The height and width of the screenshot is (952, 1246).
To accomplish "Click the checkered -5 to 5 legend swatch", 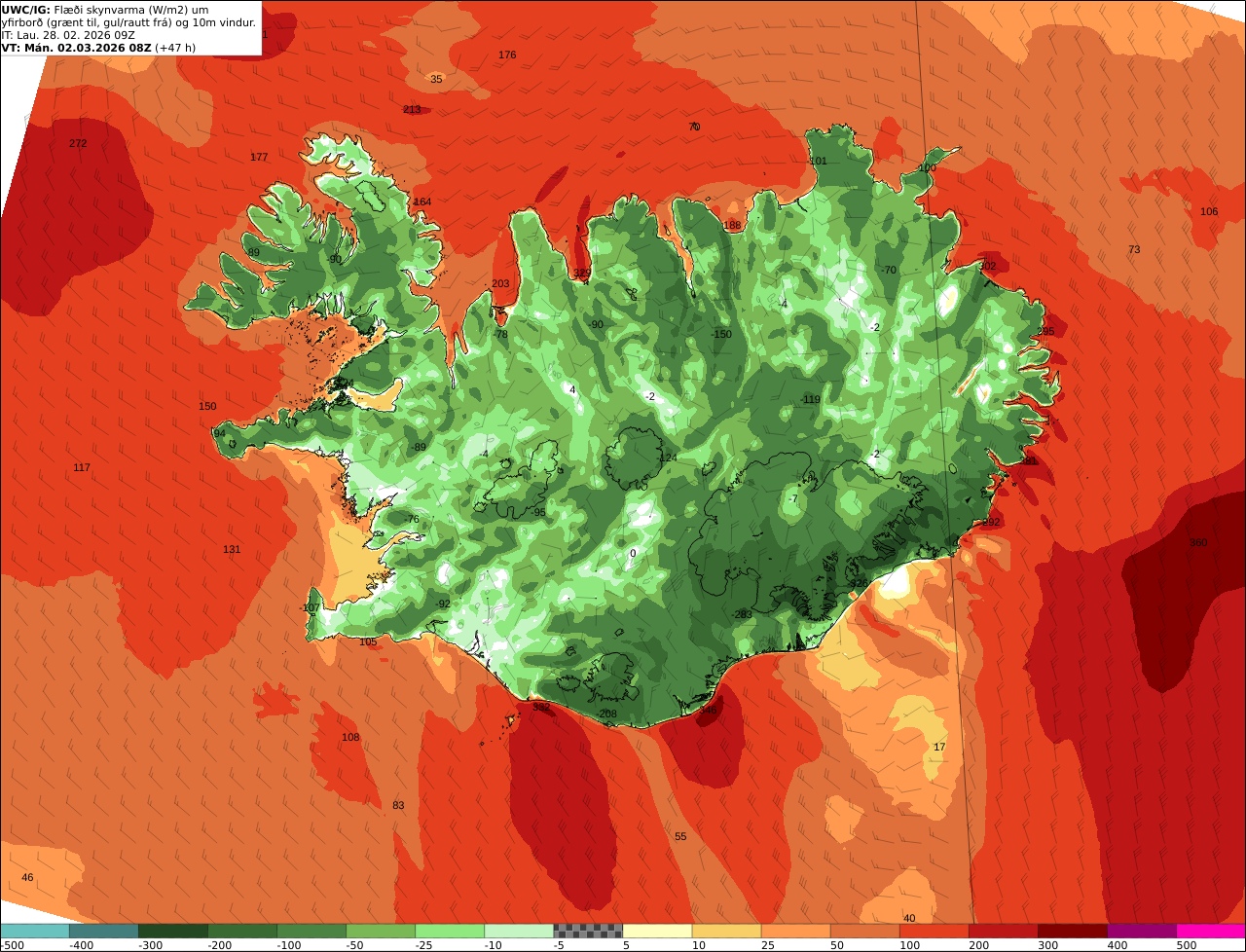I will click(x=588, y=931).
